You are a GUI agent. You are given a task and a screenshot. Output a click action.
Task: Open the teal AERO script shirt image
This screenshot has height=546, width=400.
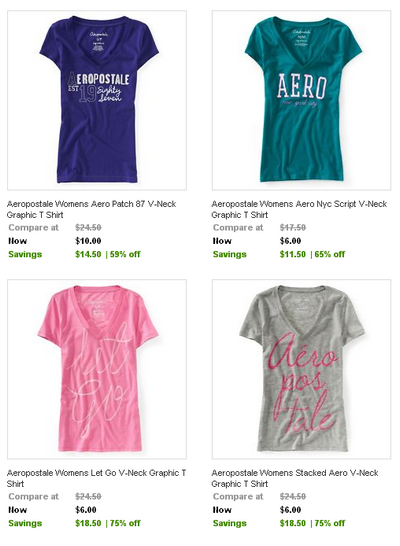coord(301,100)
